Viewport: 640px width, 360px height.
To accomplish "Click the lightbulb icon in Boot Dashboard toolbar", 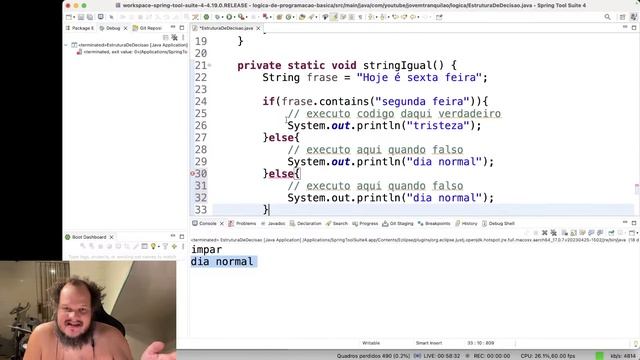I will coord(153,247).
